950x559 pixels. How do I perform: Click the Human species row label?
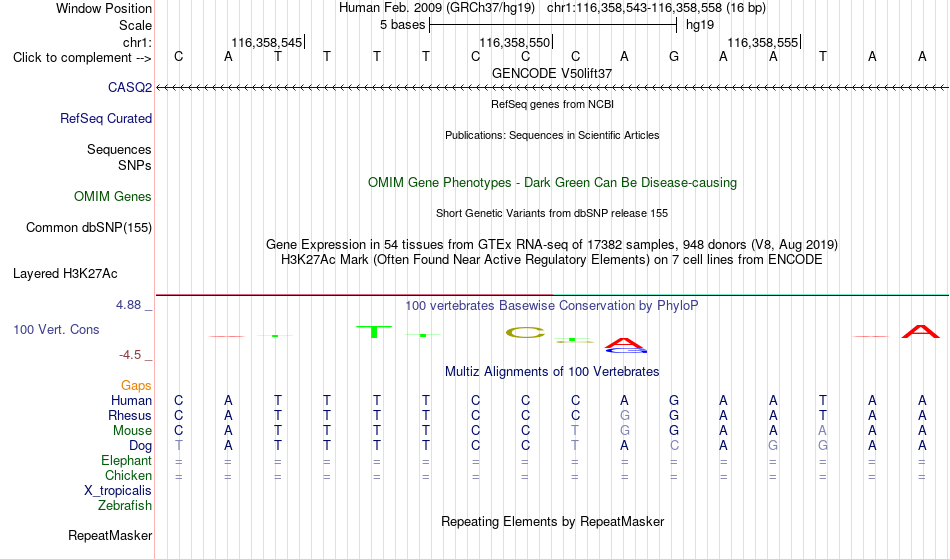pyautogui.click(x=131, y=400)
